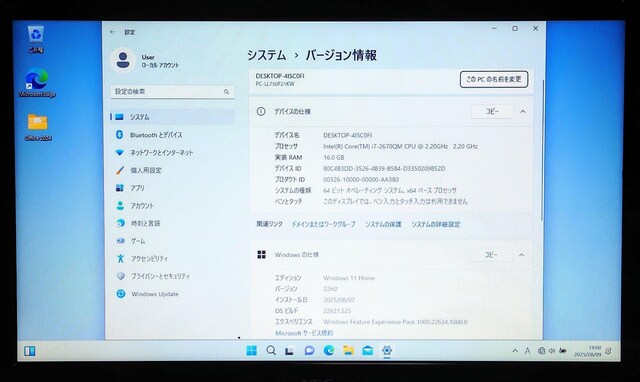Viewport: 640px width, 382px height.
Task: Open the volume tray icon
Action: (x=552, y=351)
